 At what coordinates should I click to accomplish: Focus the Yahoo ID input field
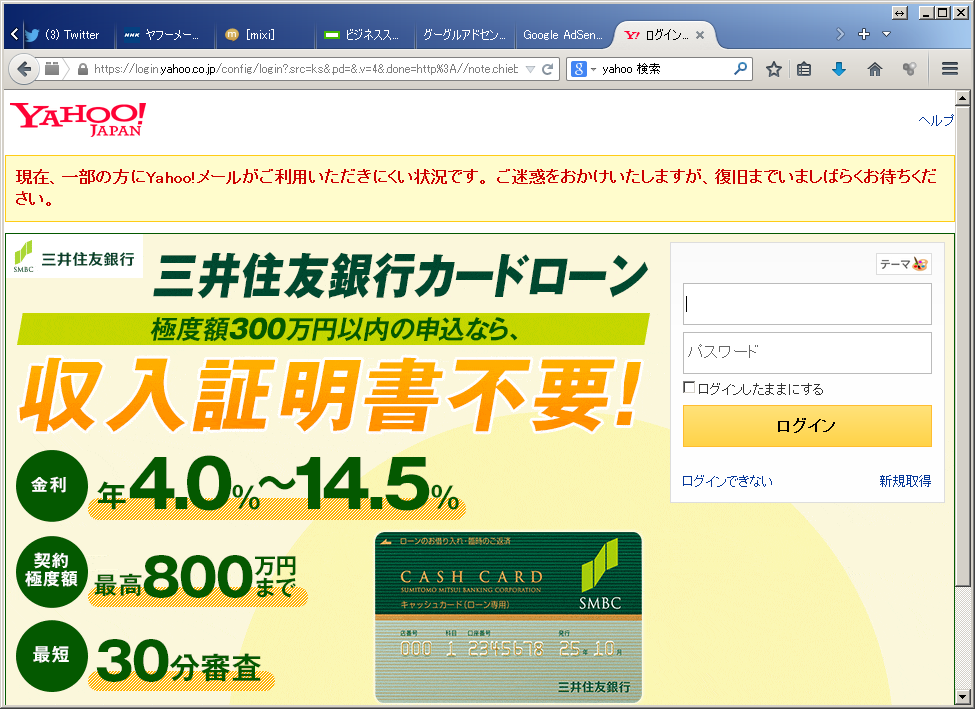pyautogui.click(x=807, y=304)
